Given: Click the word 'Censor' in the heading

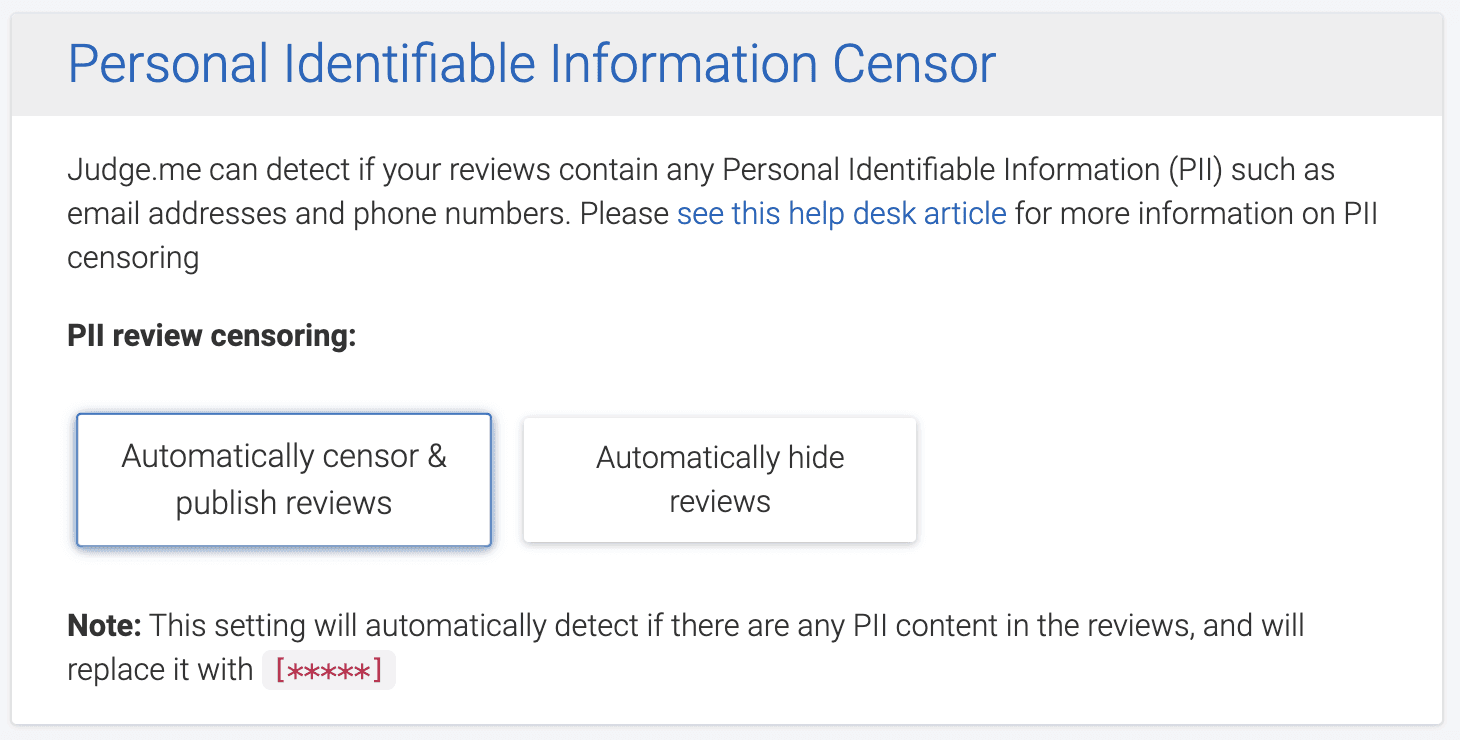Looking at the screenshot, I should coord(914,64).
